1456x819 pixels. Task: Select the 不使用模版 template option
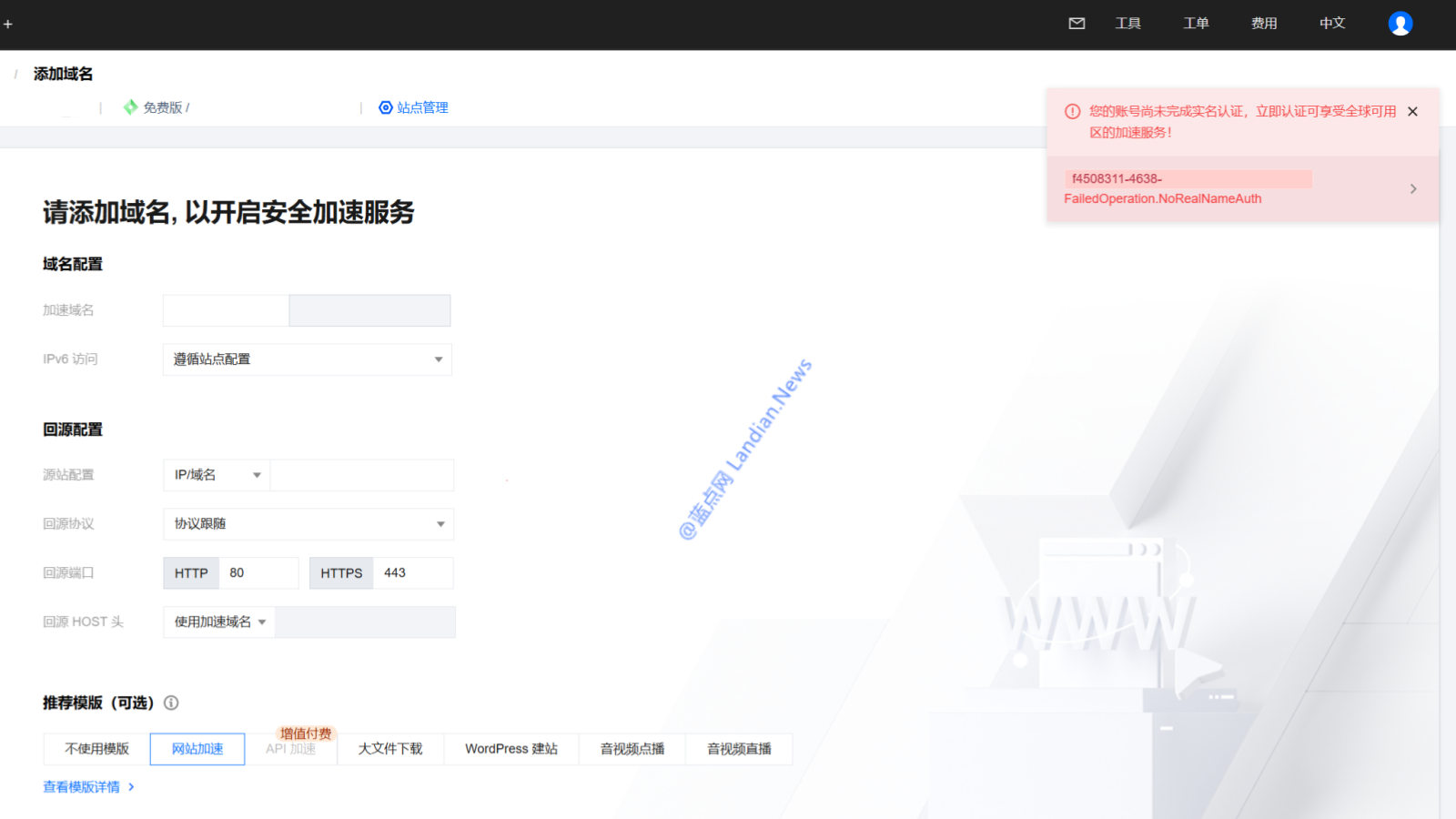click(96, 749)
